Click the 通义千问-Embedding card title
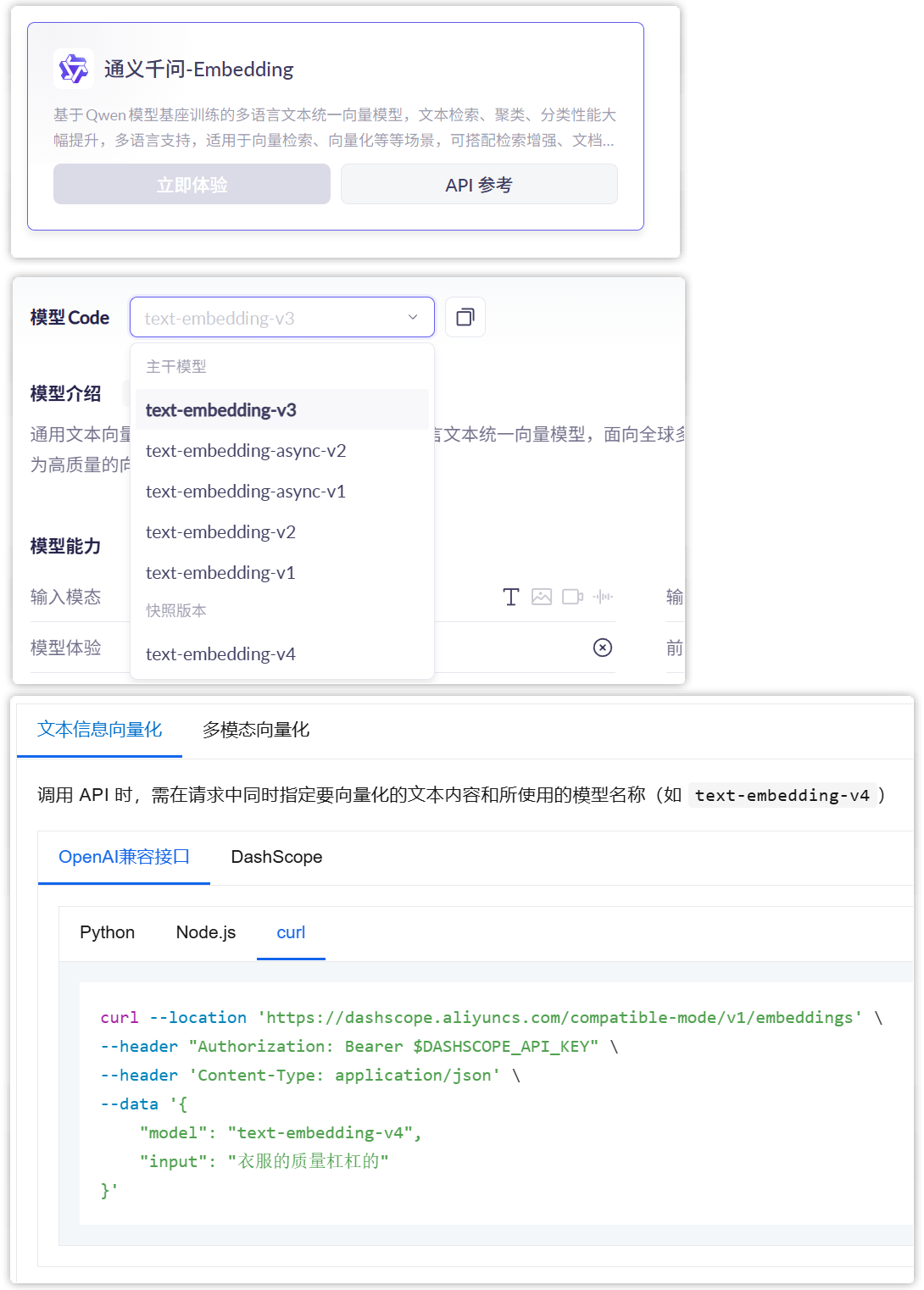Screen dimensions: 924x1290 click(199, 69)
